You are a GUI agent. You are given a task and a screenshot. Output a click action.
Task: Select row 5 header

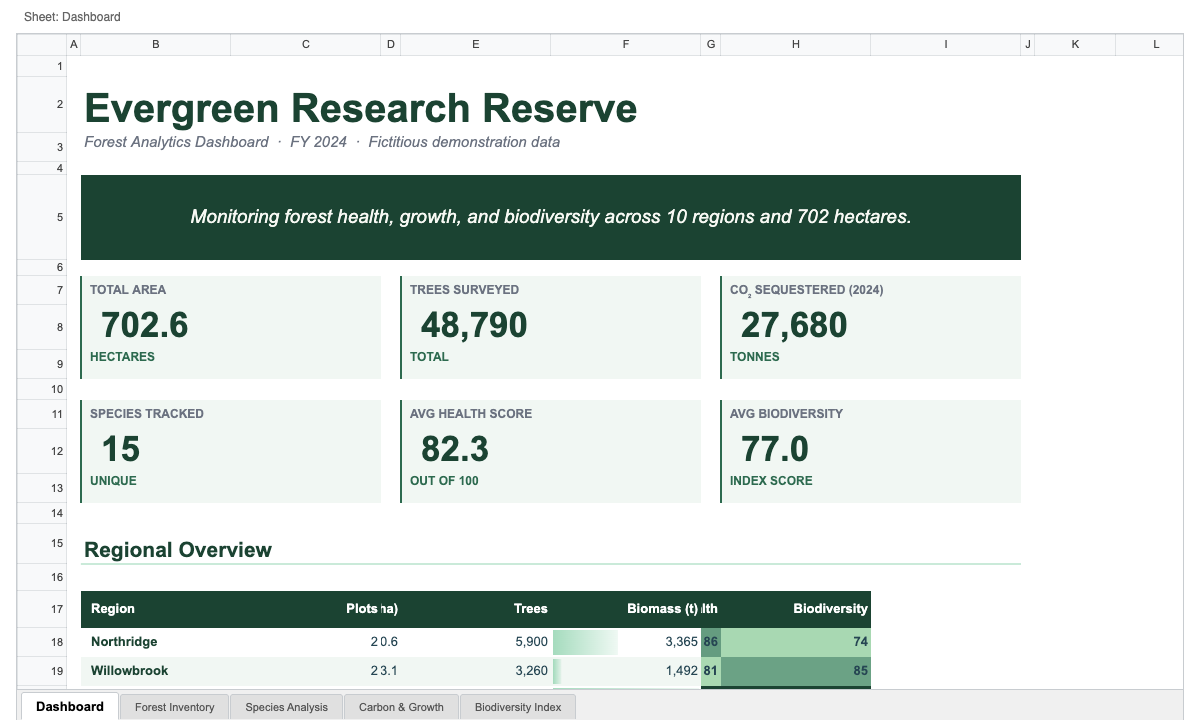click(x=60, y=218)
